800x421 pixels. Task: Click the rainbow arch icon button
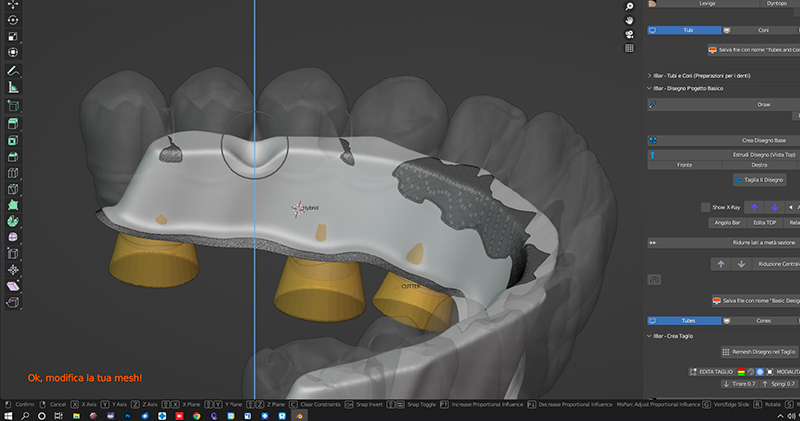654,278
